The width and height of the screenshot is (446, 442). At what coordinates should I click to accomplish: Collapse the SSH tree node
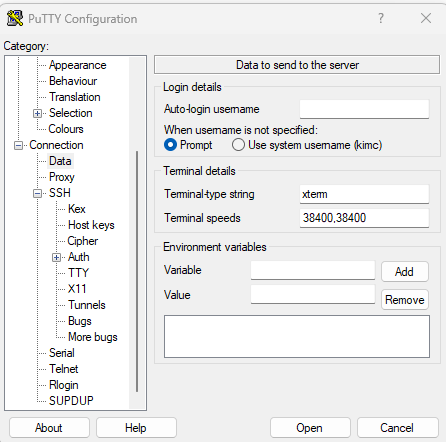pos(37,194)
